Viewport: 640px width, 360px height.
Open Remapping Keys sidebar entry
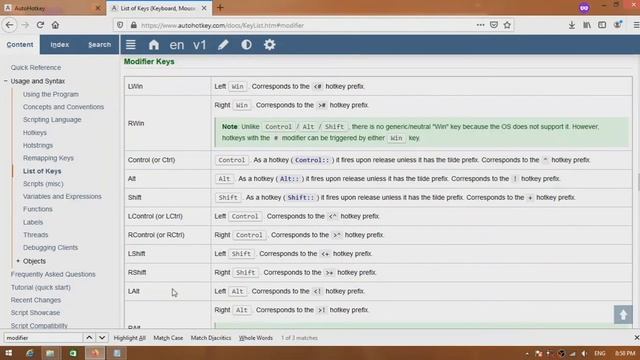coord(48,158)
